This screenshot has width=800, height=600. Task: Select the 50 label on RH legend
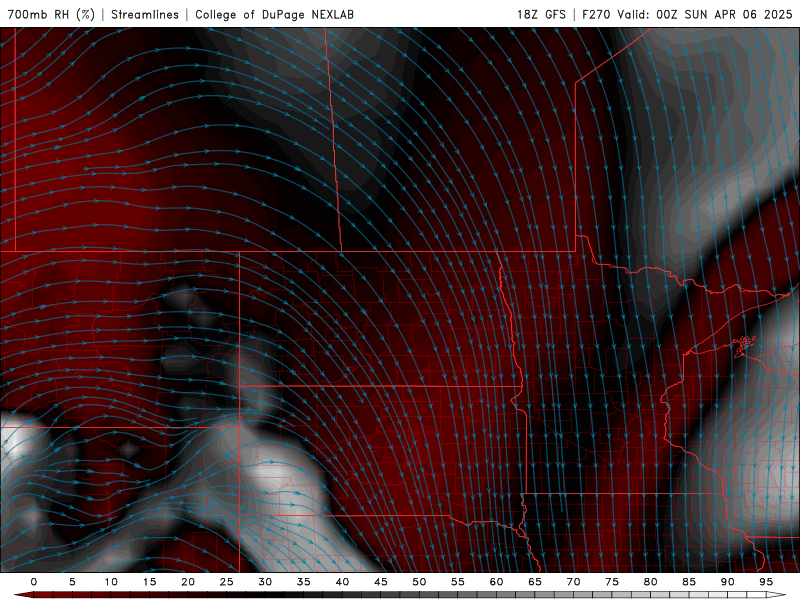pyautogui.click(x=419, y=582)
